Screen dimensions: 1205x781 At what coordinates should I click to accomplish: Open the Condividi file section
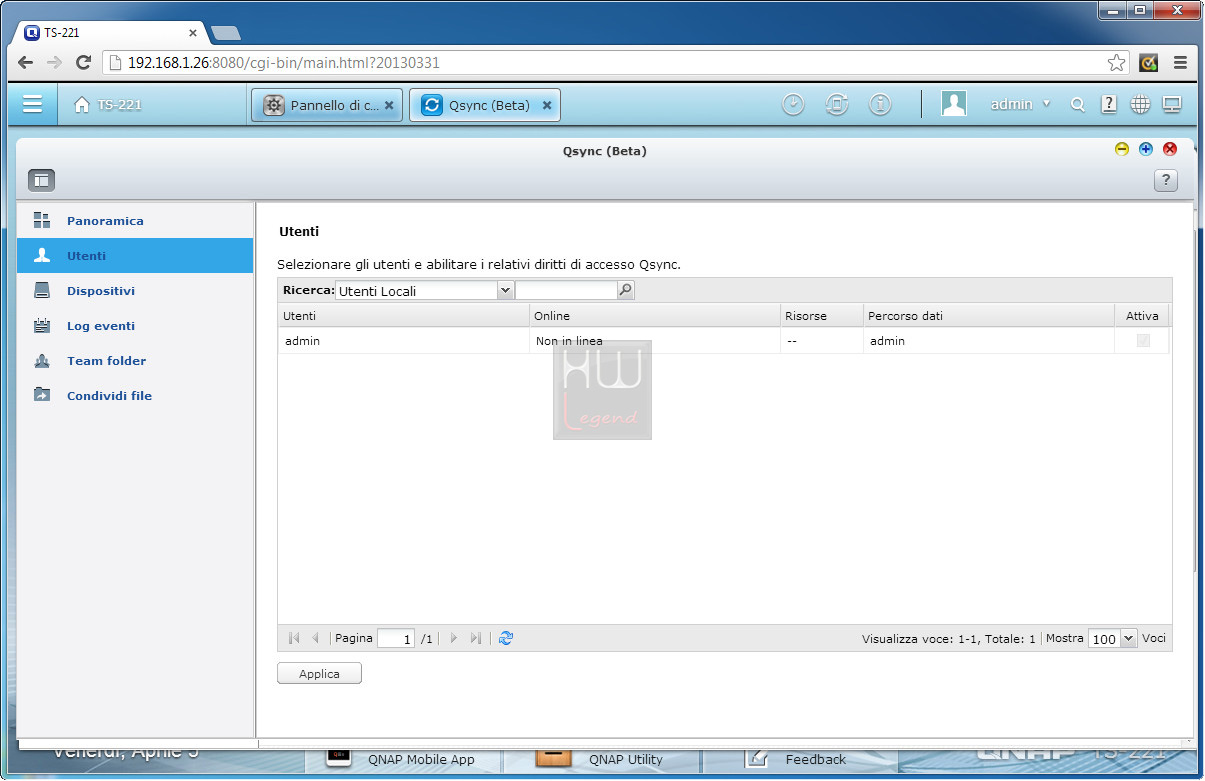(x=135, y=396)
